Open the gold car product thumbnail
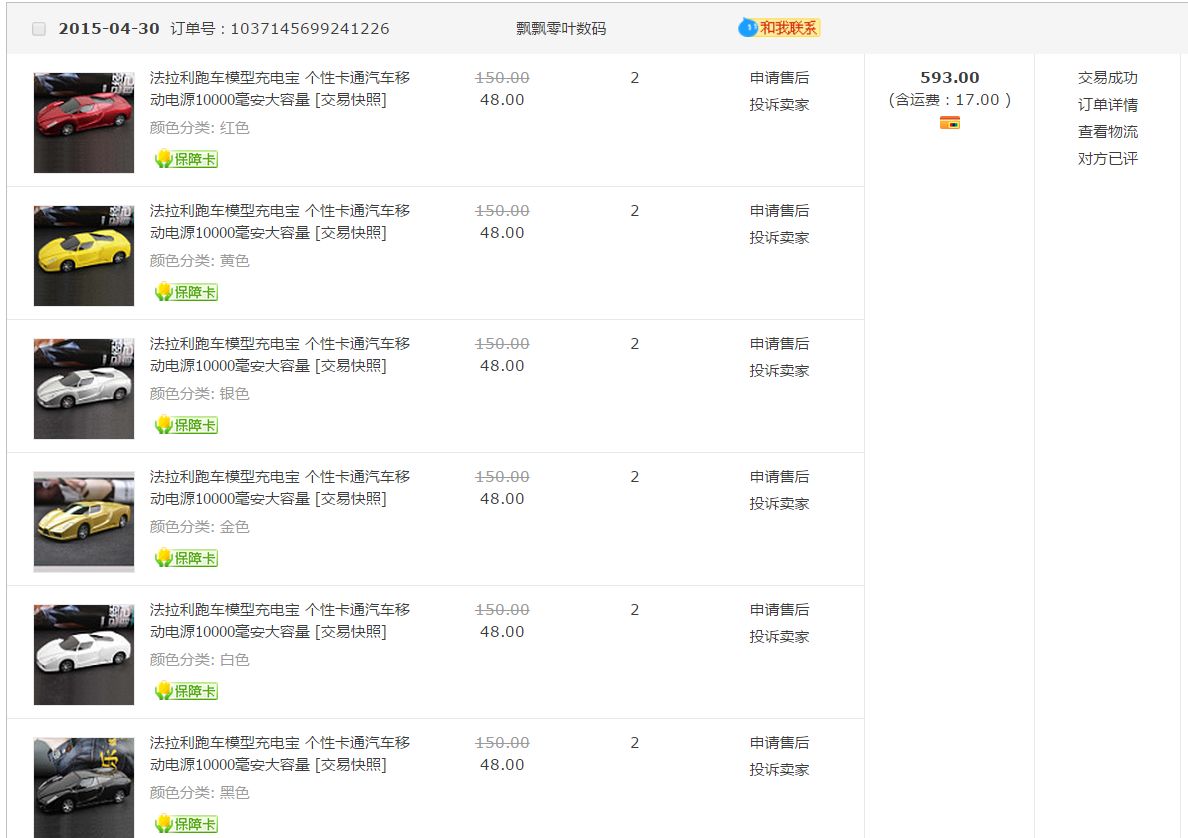The width and height of the screenshot is (1188, 838). click(84, 521)
